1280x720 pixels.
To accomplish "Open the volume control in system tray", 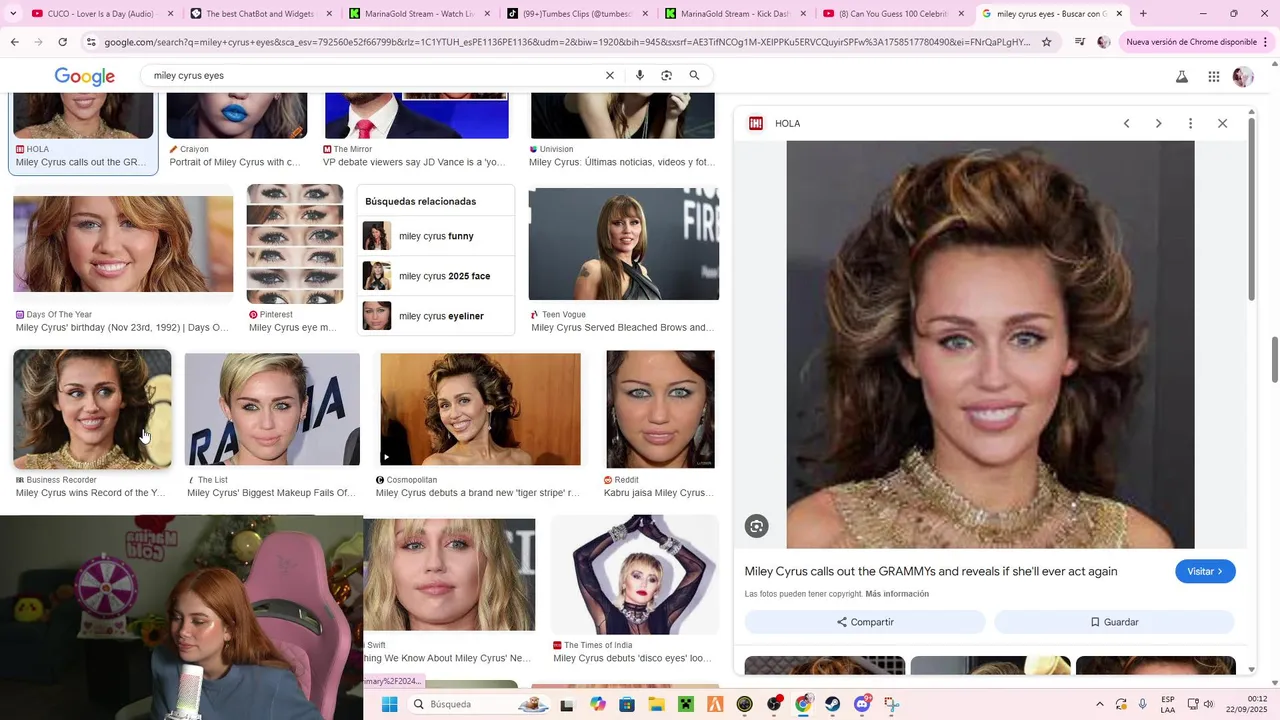I will (x=1208, y=704).
